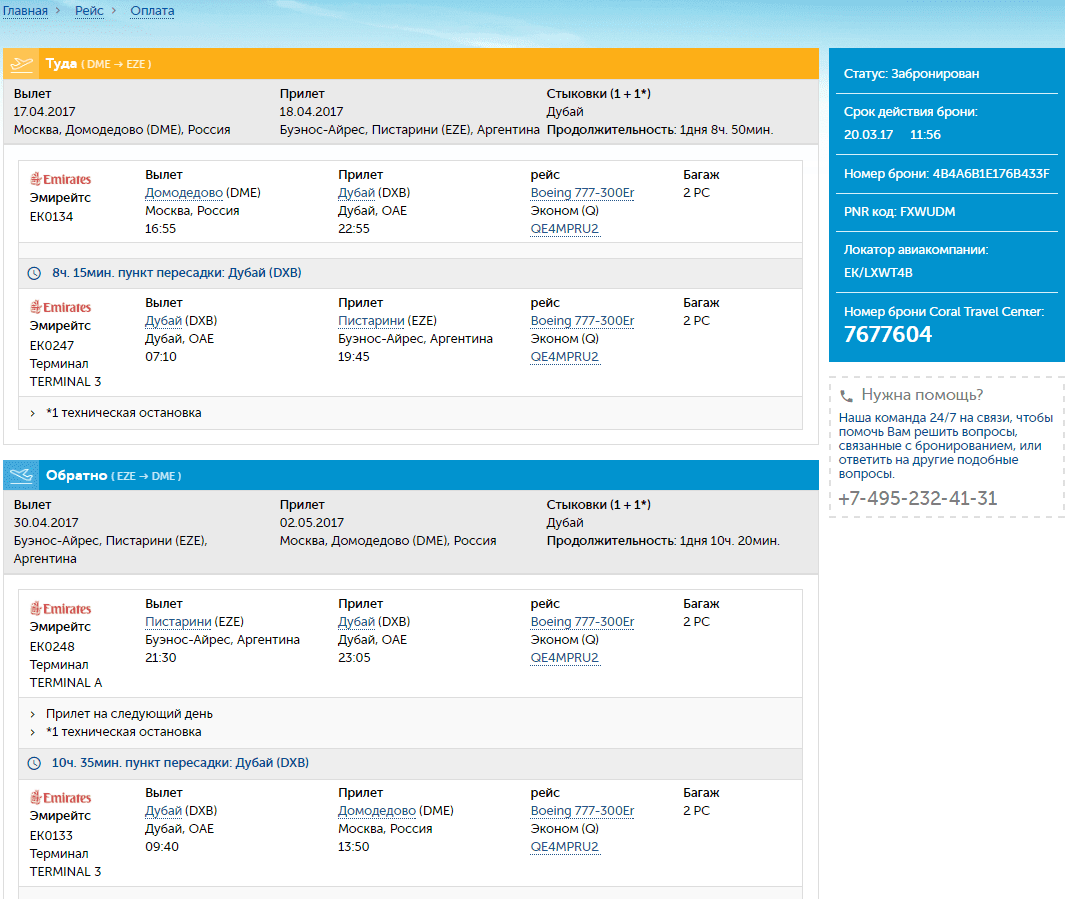Click return departure date 30.04.2017
This screenshot has height=899, width=1065.
point(46,522)
